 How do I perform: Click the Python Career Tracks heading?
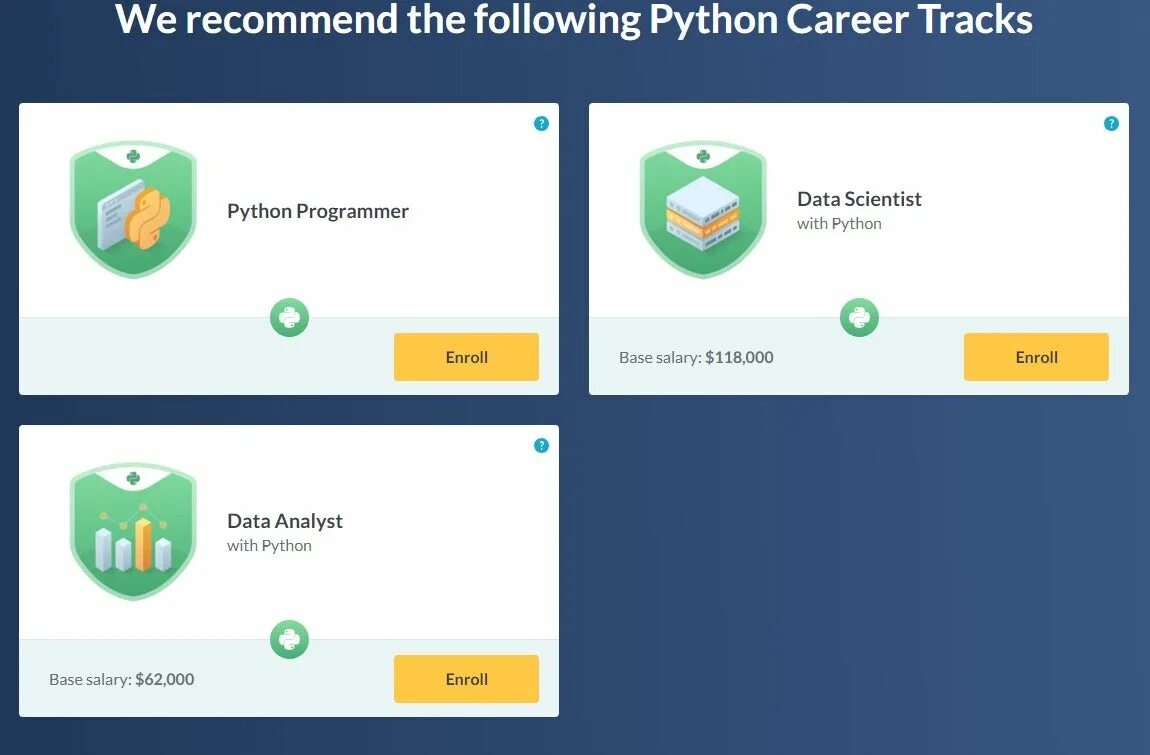pyautogui.click(x=574, y=20)
